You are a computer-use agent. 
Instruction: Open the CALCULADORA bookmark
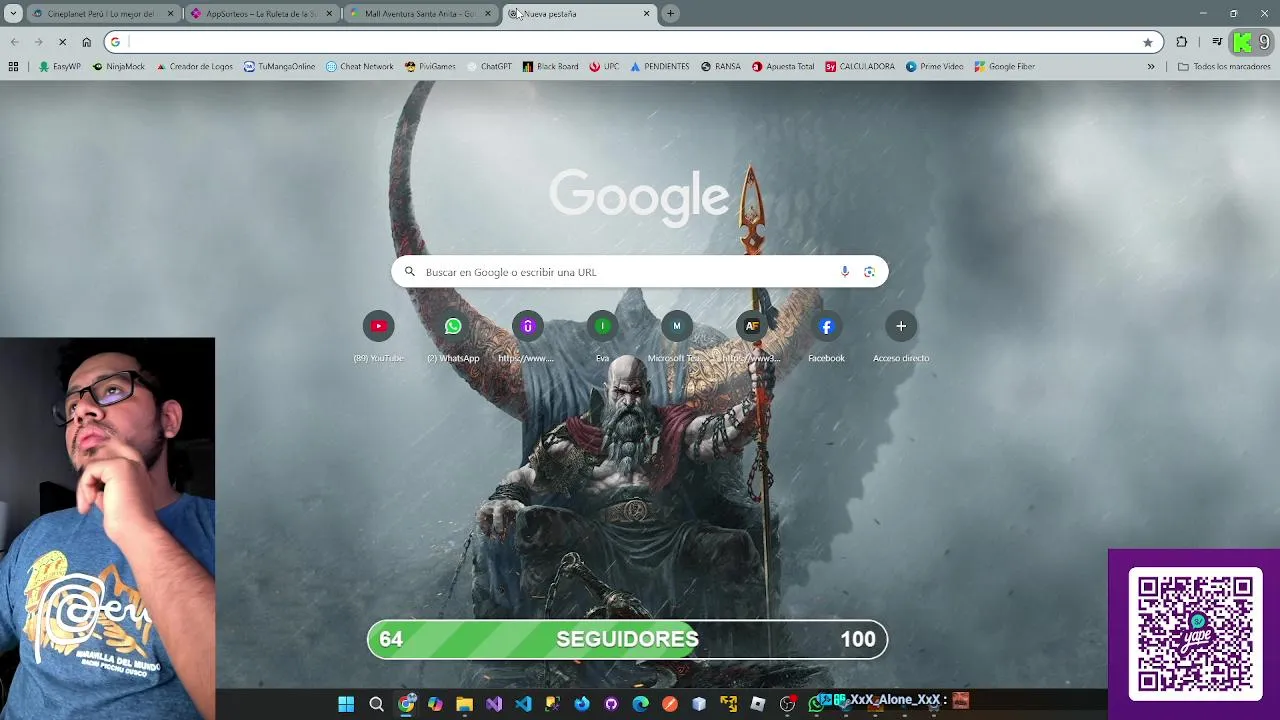[x=859, y=67]
